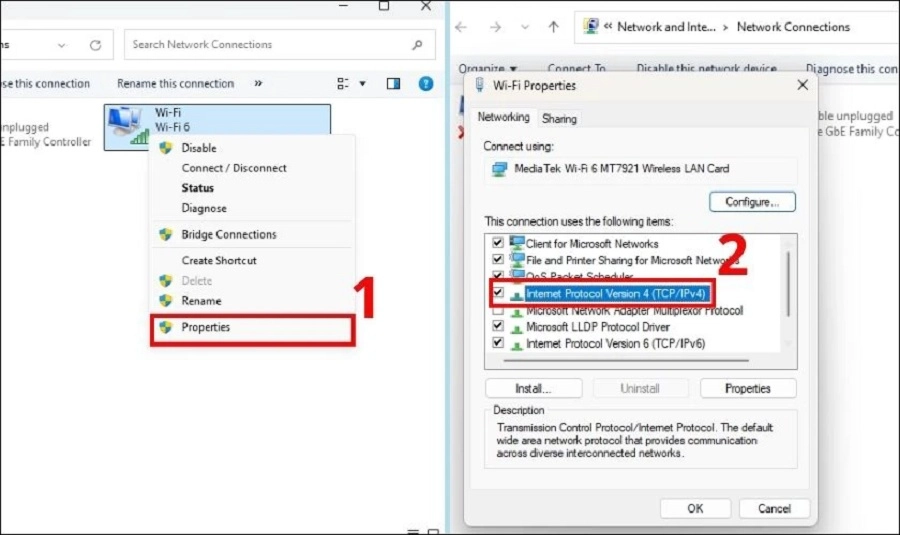Switch to the Sharing tab

click(559, 118)
